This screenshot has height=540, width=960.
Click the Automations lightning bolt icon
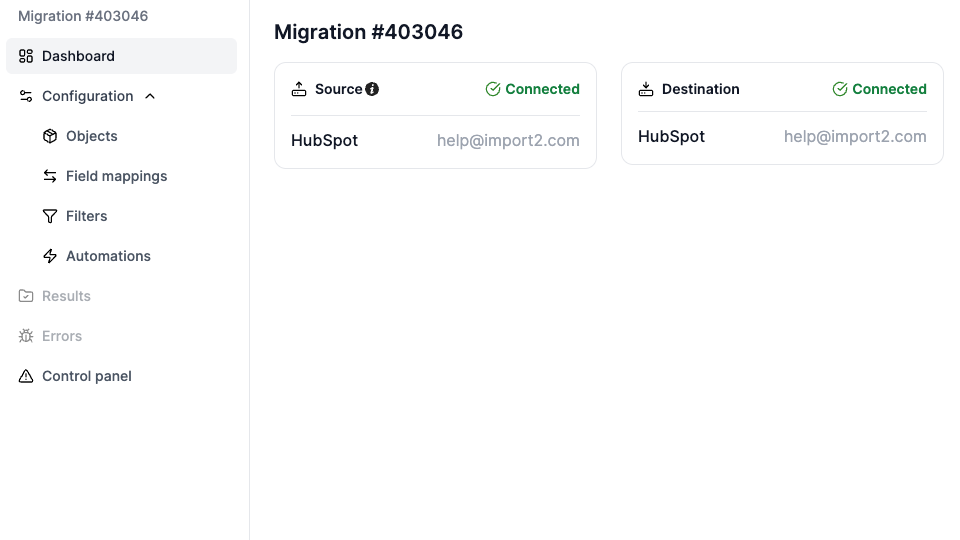(50, 256)
